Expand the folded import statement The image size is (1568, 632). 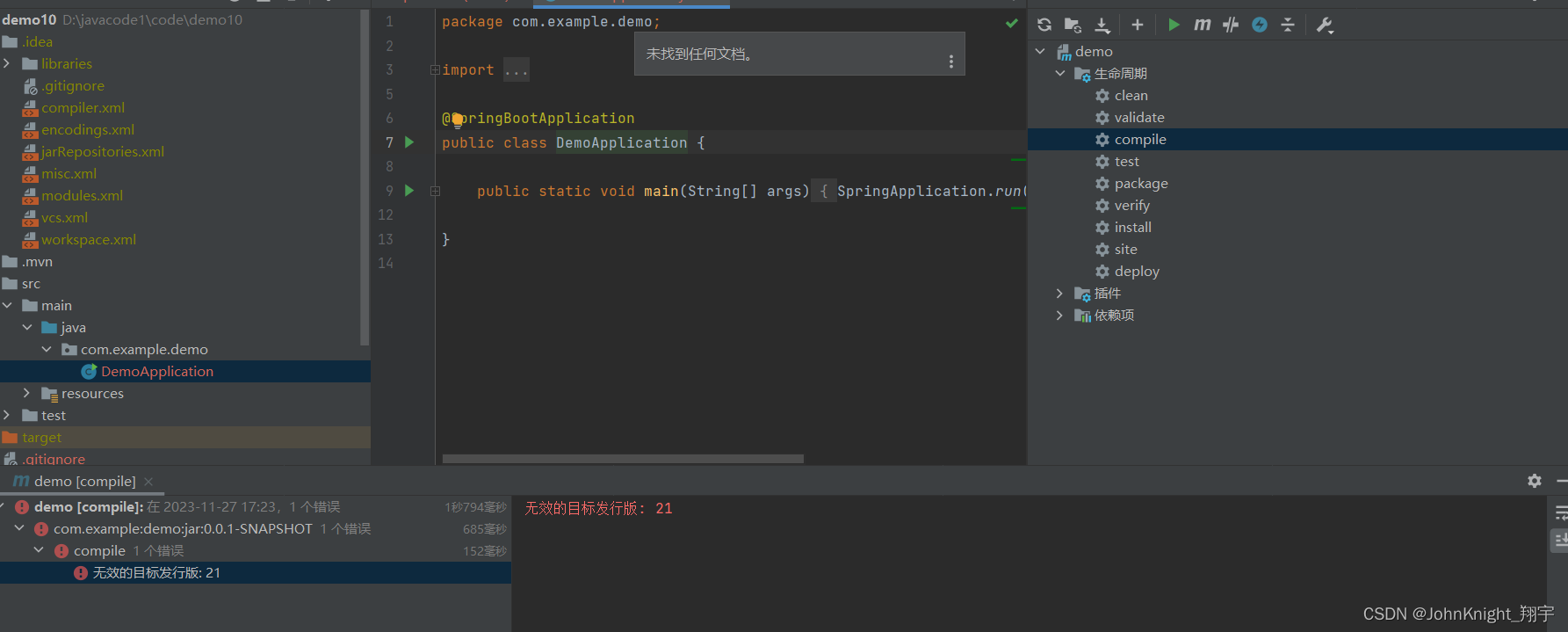click(435, 69)
